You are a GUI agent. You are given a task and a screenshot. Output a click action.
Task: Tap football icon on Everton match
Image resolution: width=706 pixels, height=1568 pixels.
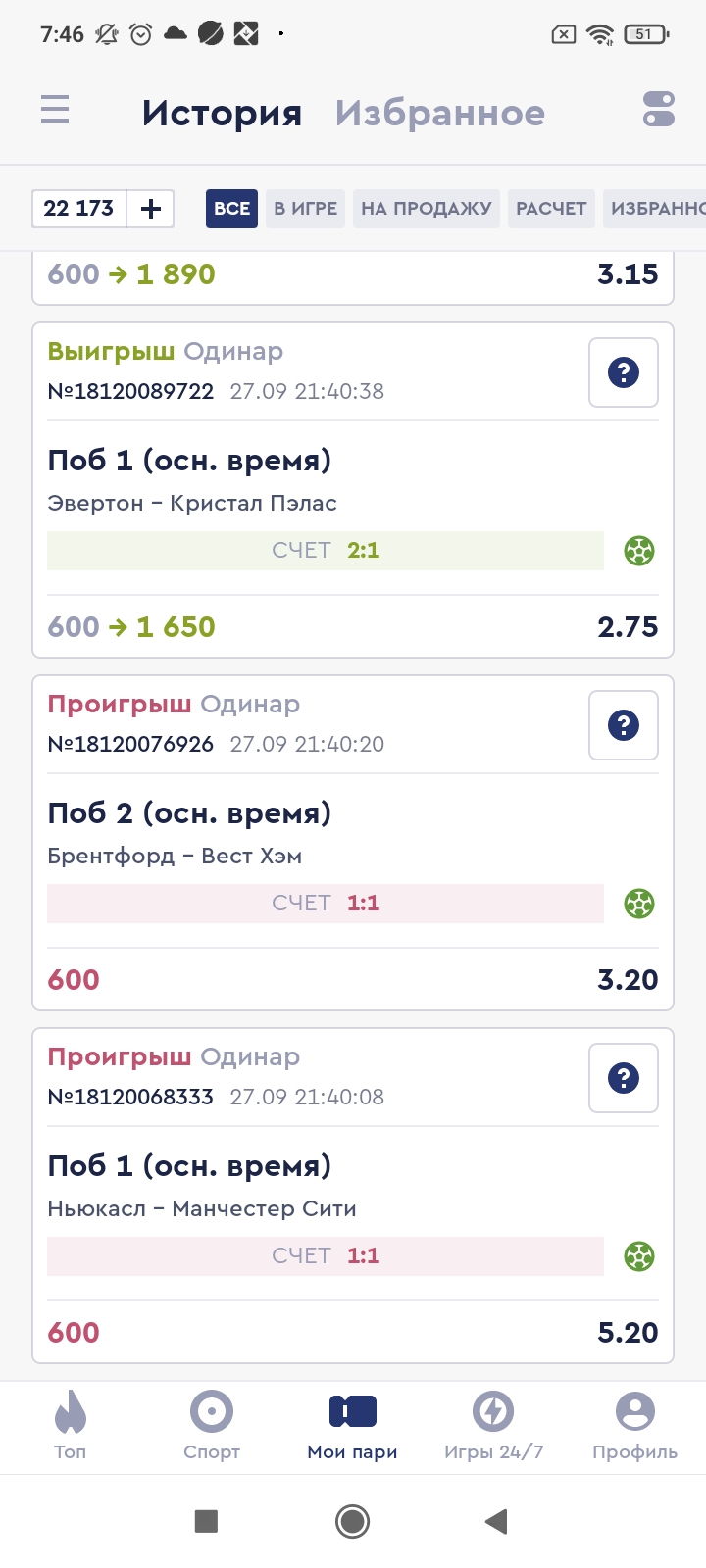[x=639, y=551]
